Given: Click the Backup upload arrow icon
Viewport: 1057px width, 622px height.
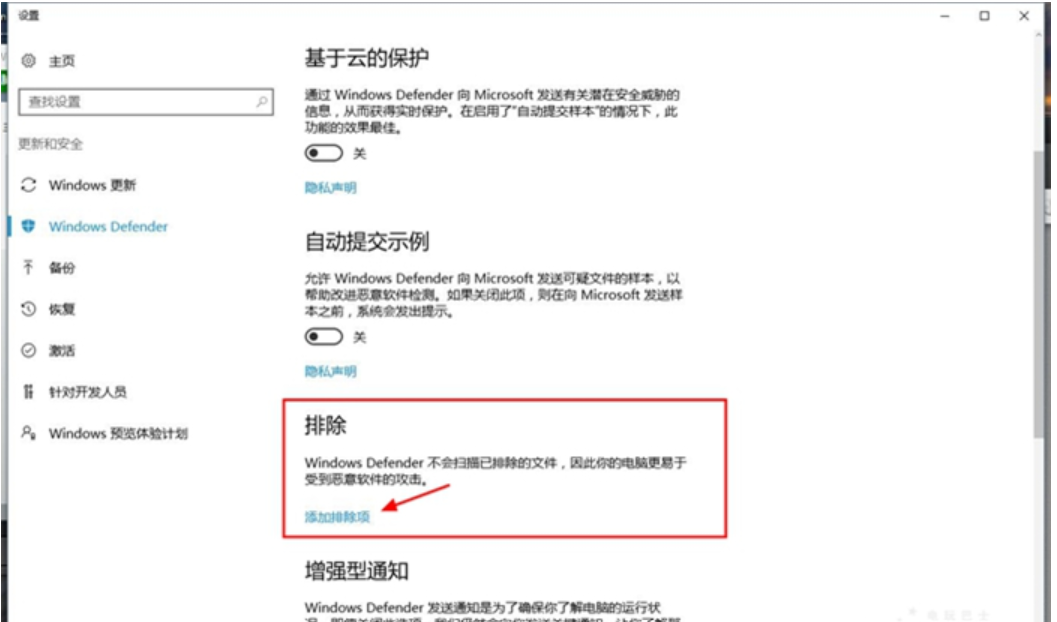Looking at the screenshot, I should (28, 268).
